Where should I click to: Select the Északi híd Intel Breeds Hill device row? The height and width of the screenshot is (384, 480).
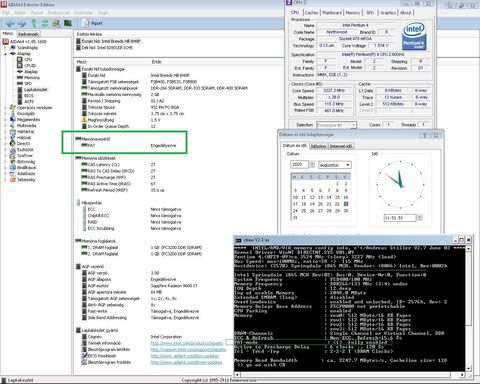click(108, 41)
